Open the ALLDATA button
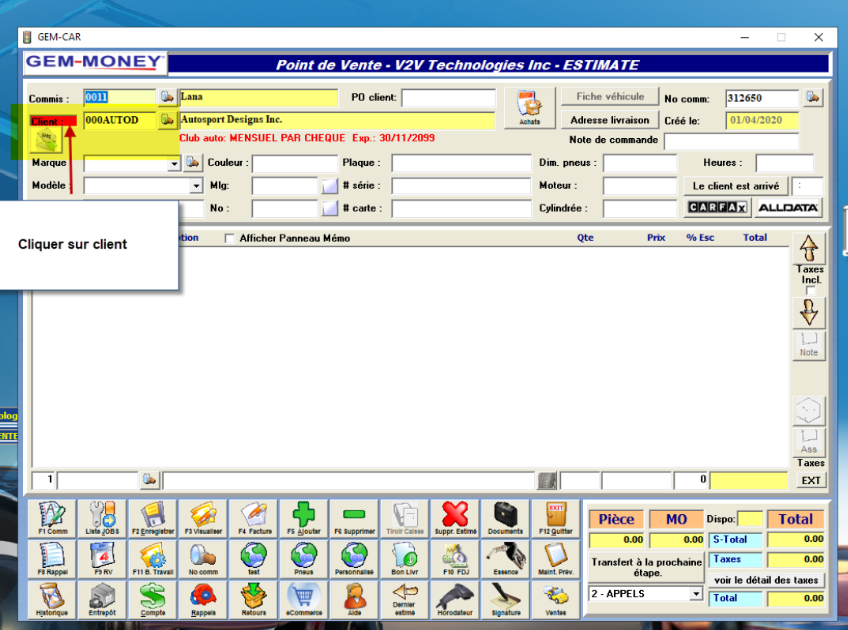Screen dimensions: 848x630 tap(788, 208)
